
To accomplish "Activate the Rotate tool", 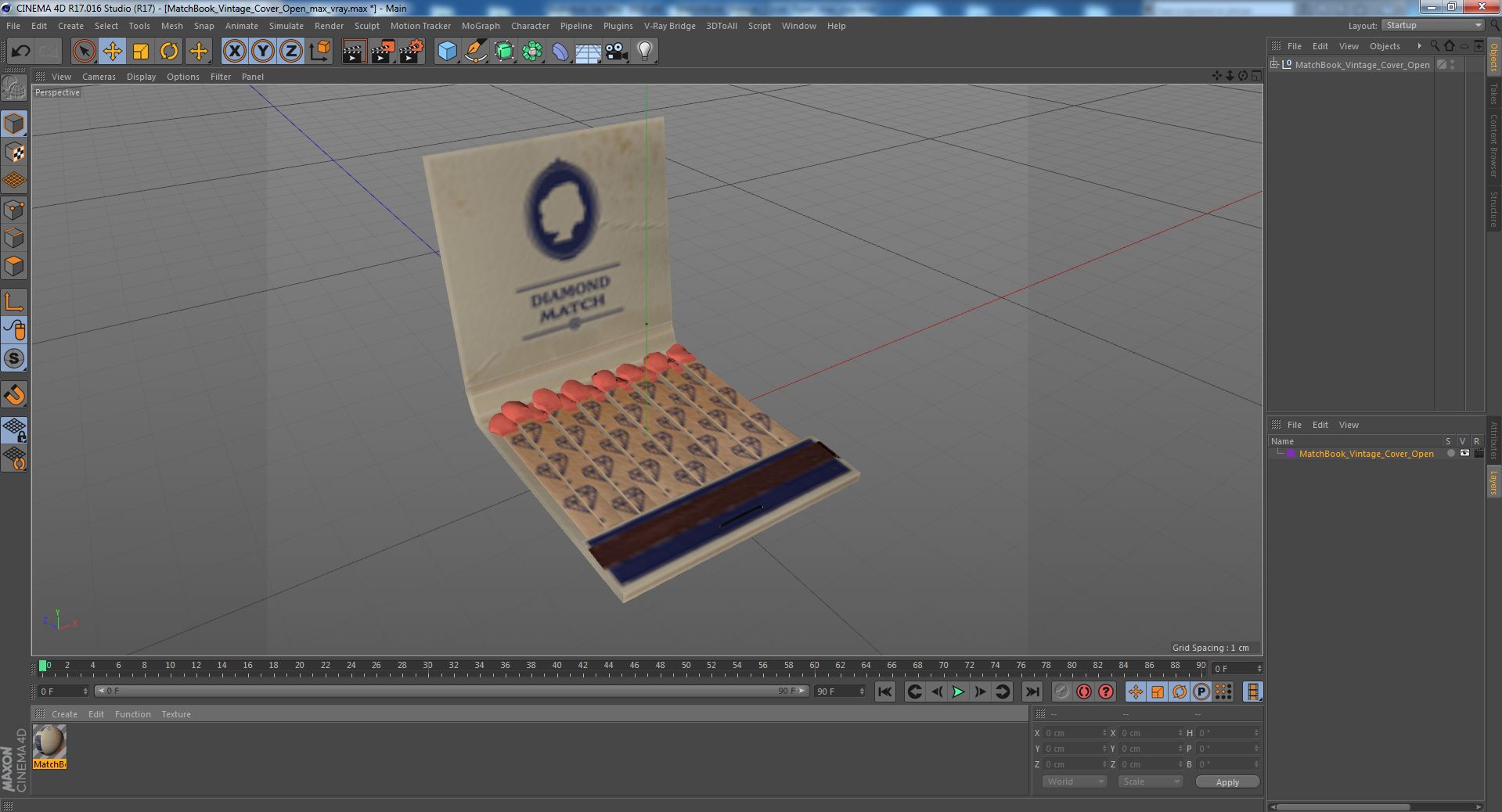I will [169, 52].
